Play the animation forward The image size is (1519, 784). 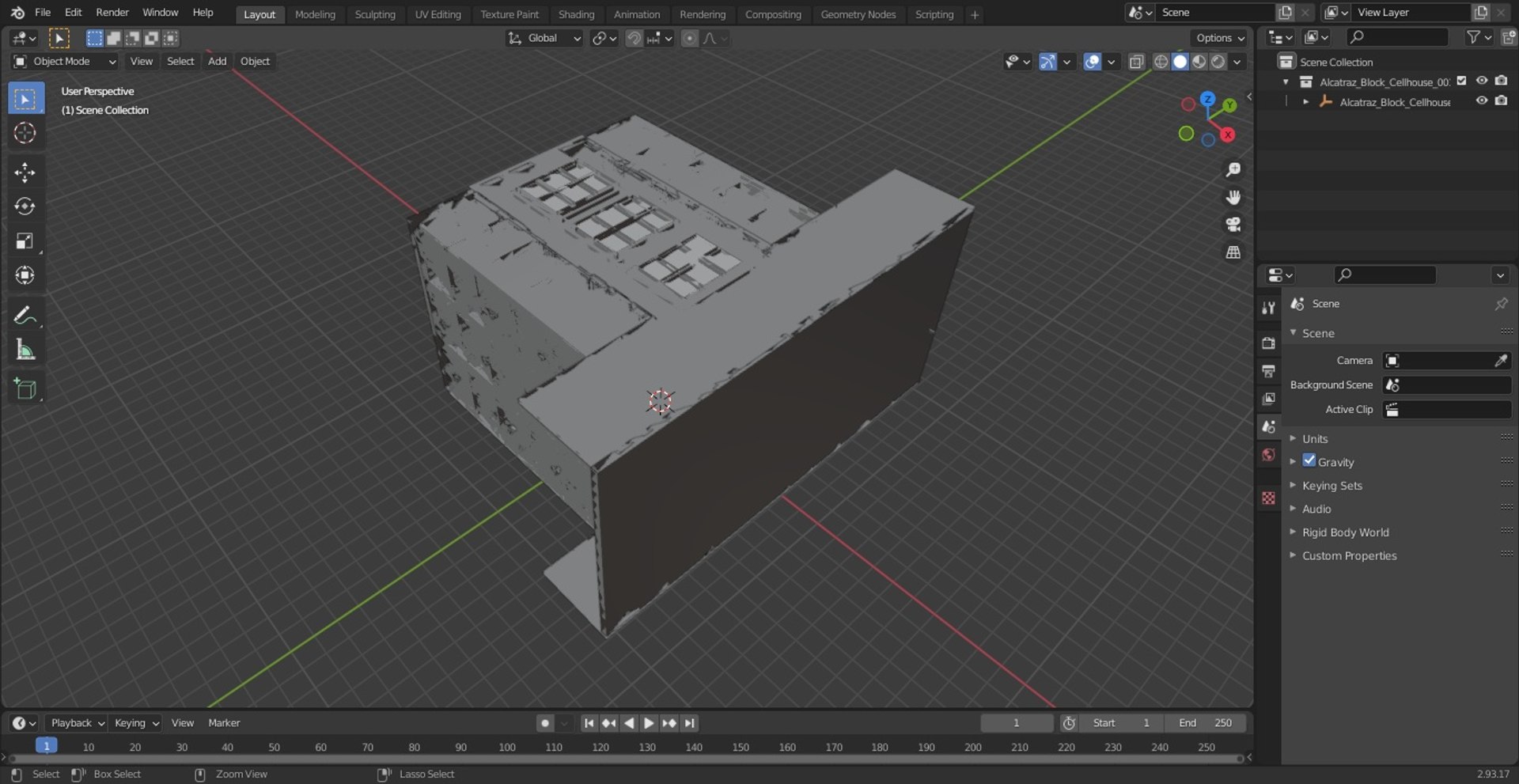tap(649, 723)
